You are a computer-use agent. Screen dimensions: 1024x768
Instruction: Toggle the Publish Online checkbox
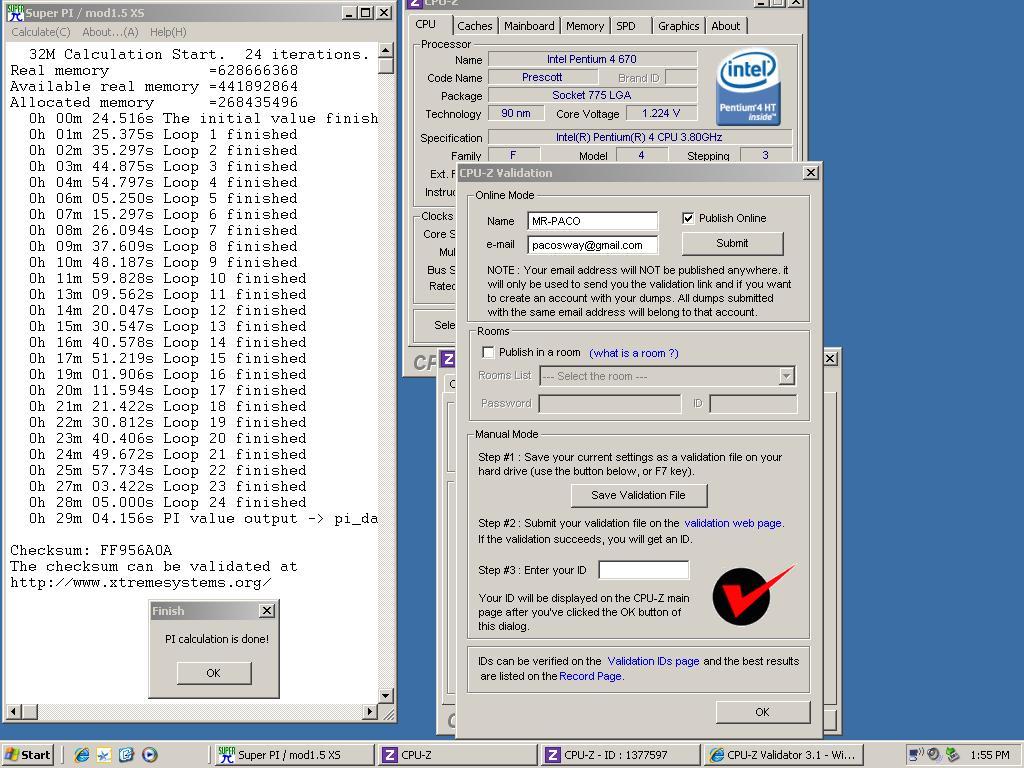click(x=688, y=218)
